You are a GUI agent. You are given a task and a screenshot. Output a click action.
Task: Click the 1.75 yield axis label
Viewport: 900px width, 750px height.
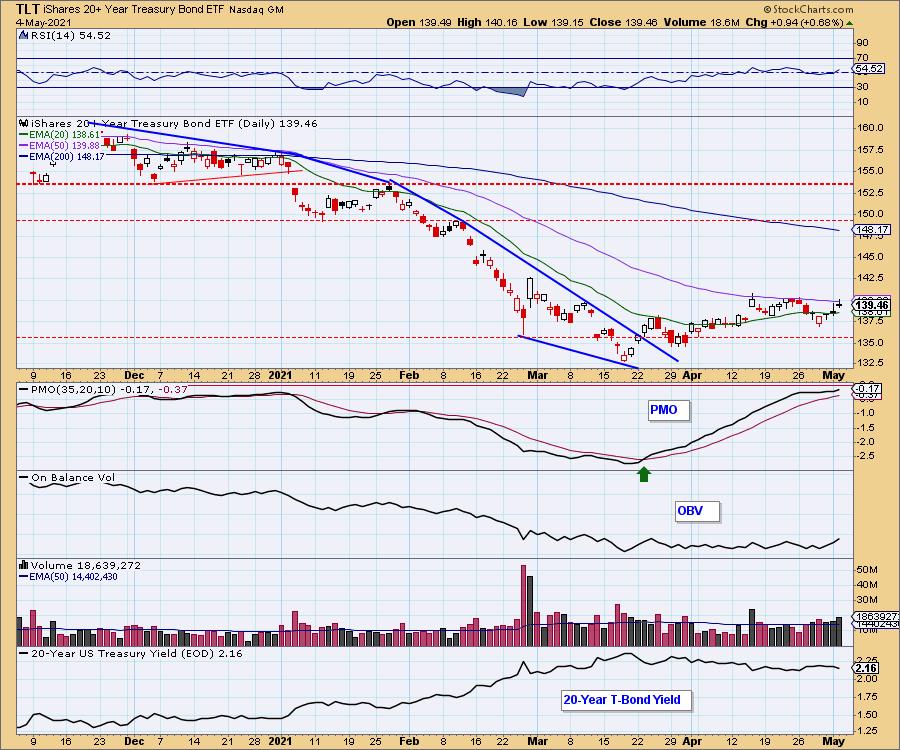coord(867,697)
